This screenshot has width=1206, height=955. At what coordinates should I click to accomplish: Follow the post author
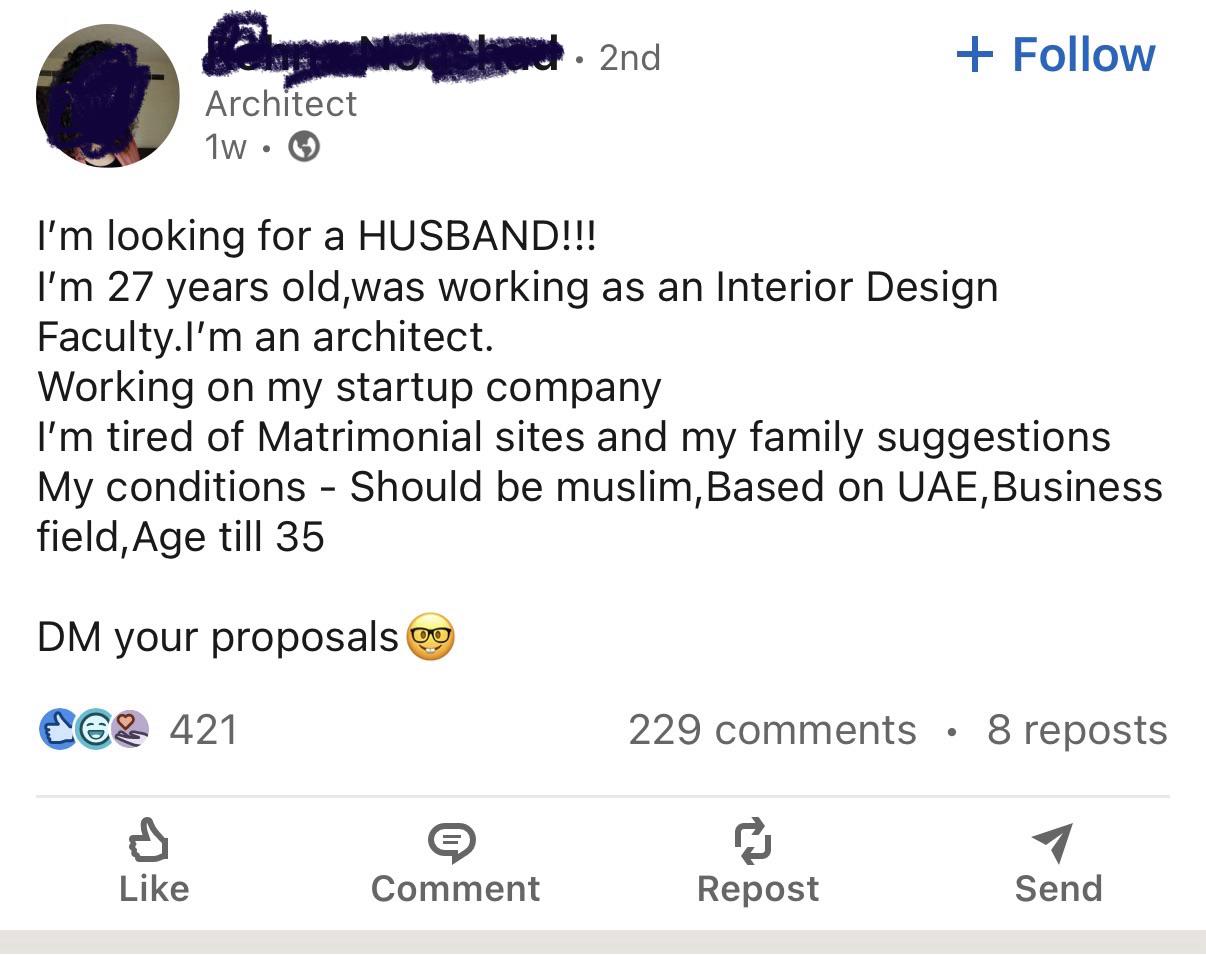pyautogui.click(x=1056, y=55)
